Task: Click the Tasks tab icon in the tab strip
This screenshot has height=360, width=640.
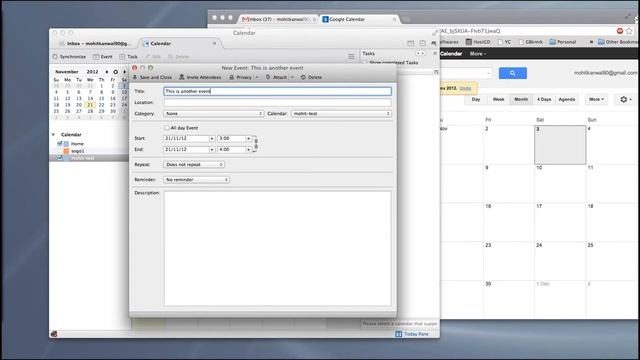Action: (x=422, y=43)
